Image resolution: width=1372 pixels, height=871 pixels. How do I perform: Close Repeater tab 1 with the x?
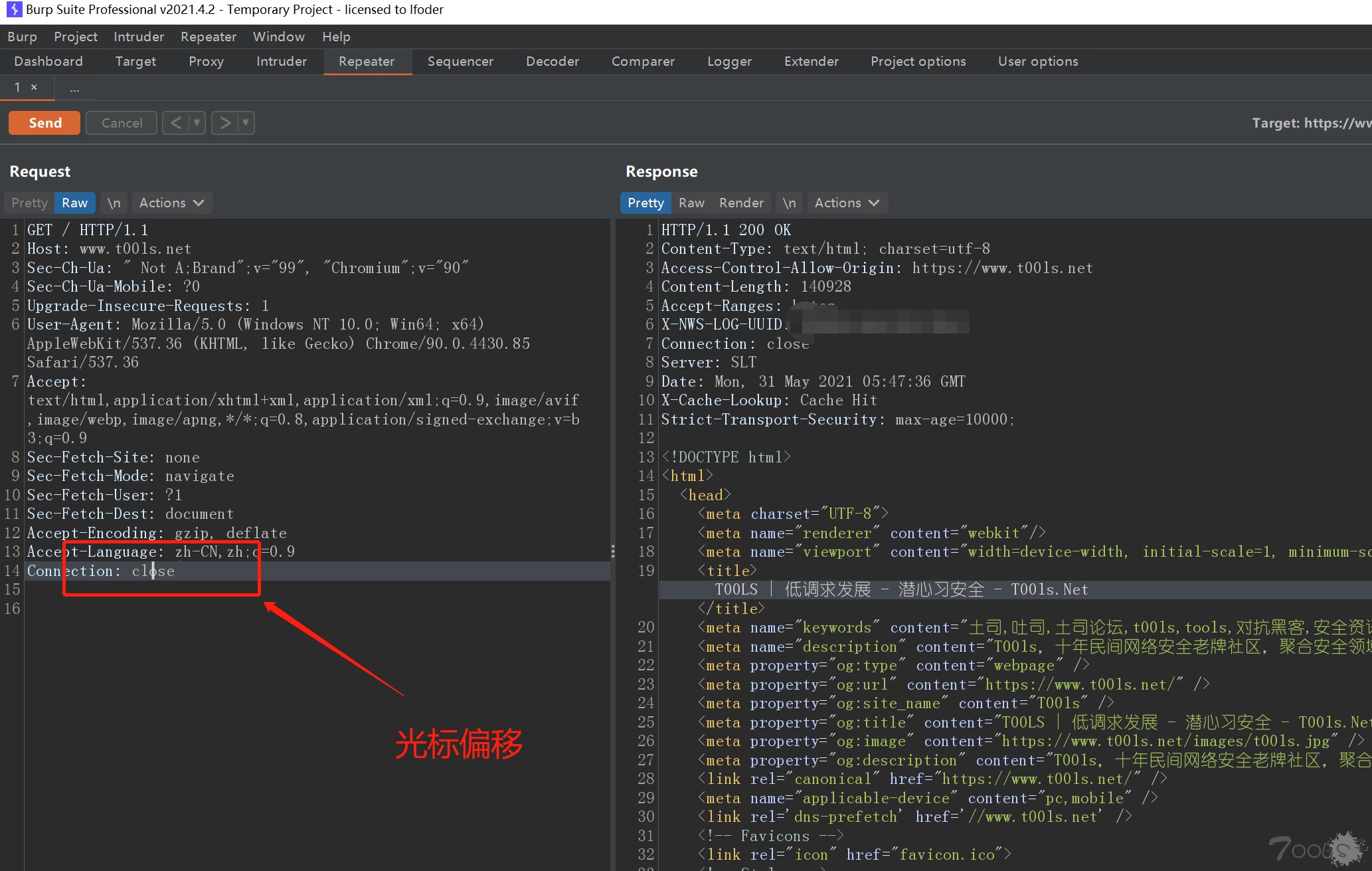pos(34,87)
